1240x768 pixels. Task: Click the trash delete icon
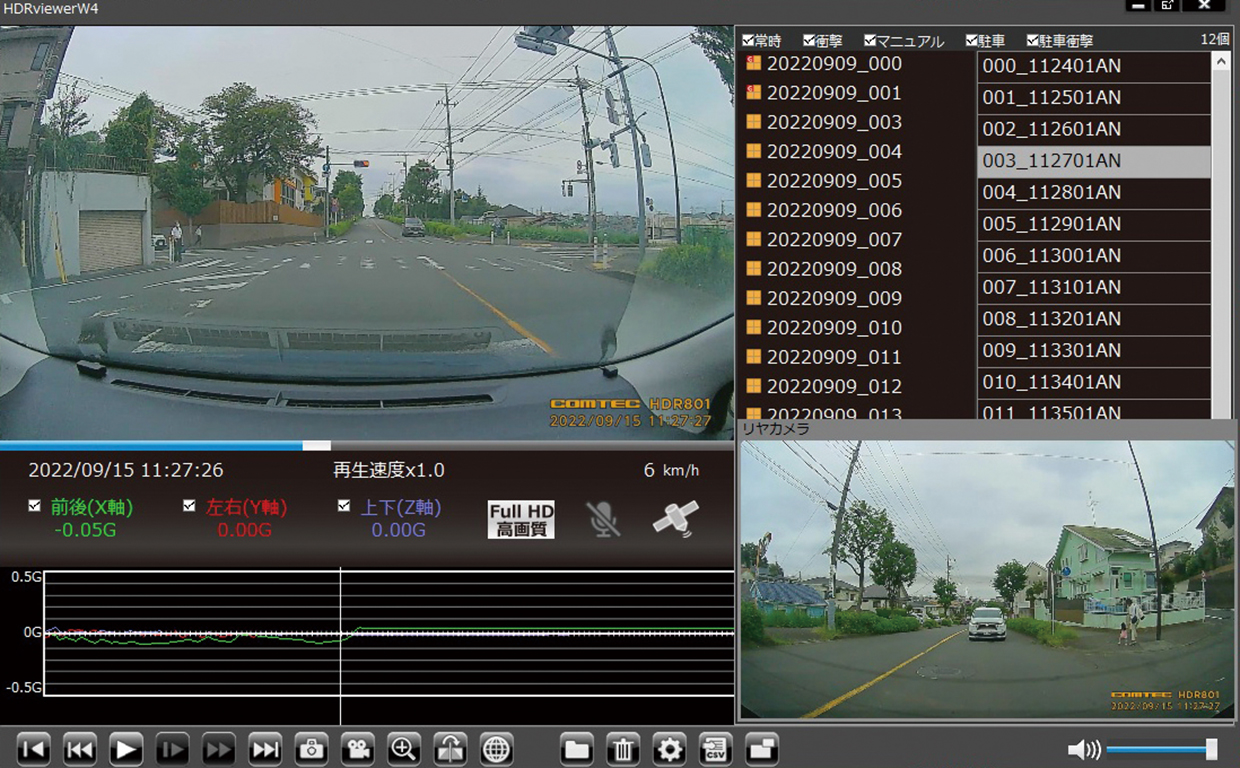point(622,749)
